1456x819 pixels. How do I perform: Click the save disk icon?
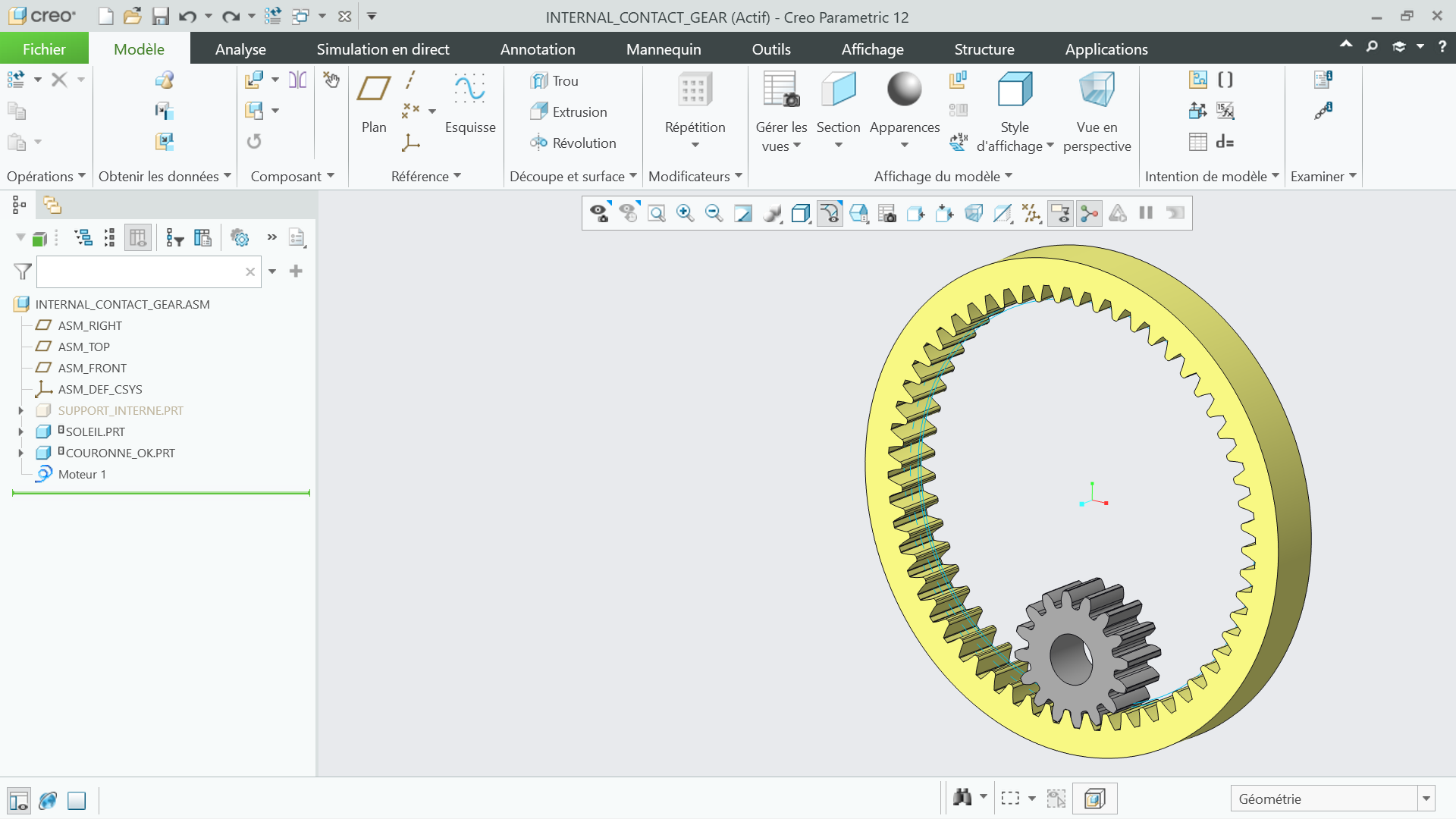[x=160, y=16]
